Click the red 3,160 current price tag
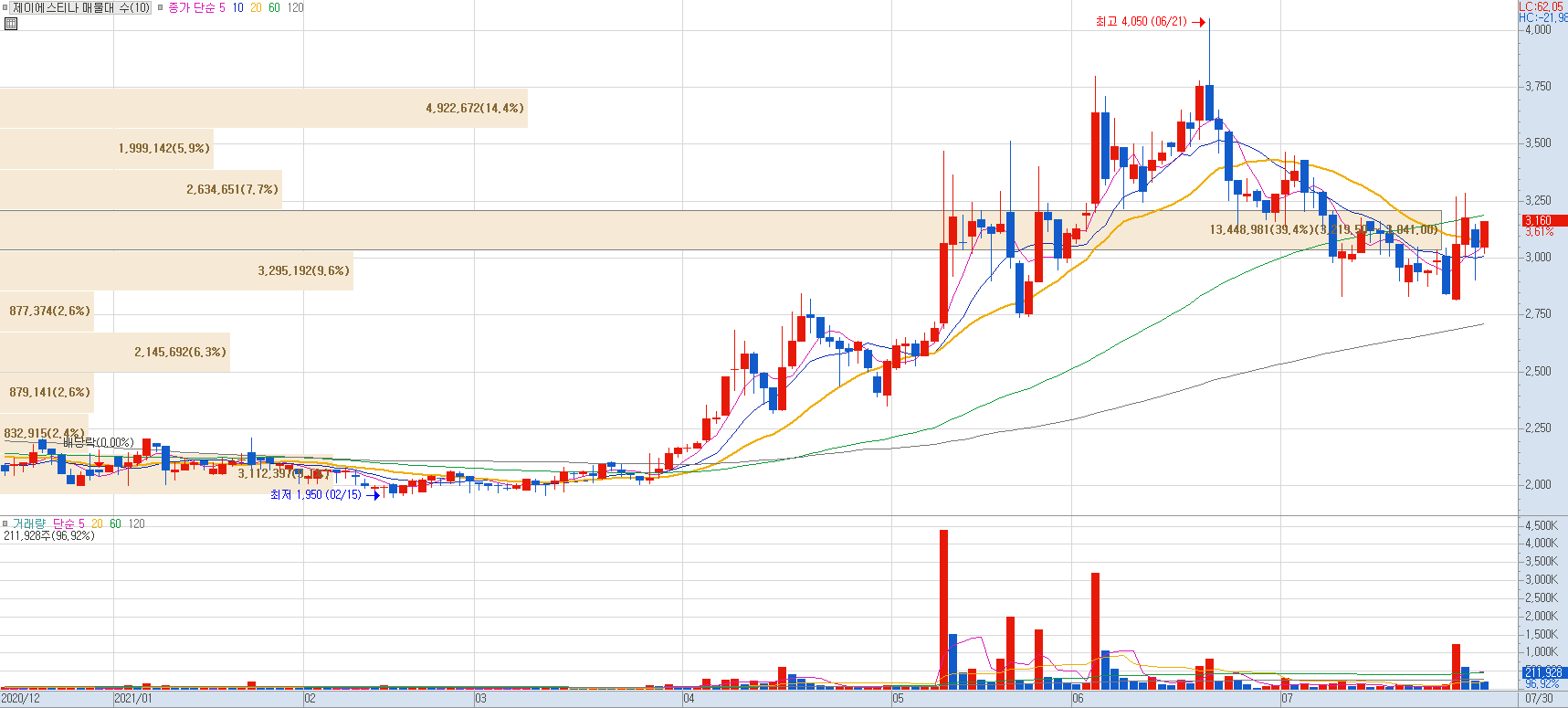The height and width of the screenshot is (708, 1568). coord(1543,220)
